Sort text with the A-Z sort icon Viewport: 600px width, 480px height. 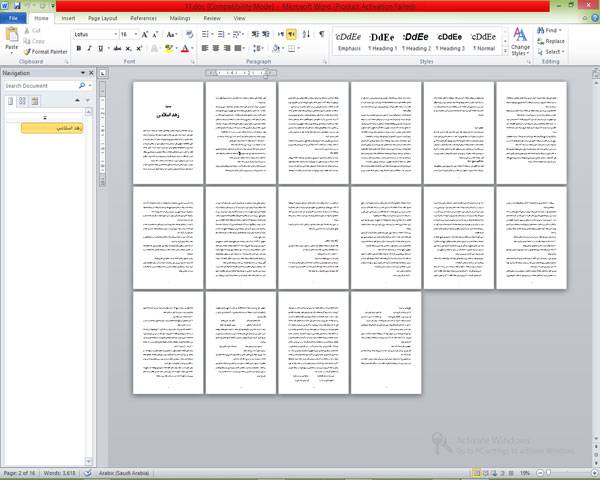(x=306, y=34)
